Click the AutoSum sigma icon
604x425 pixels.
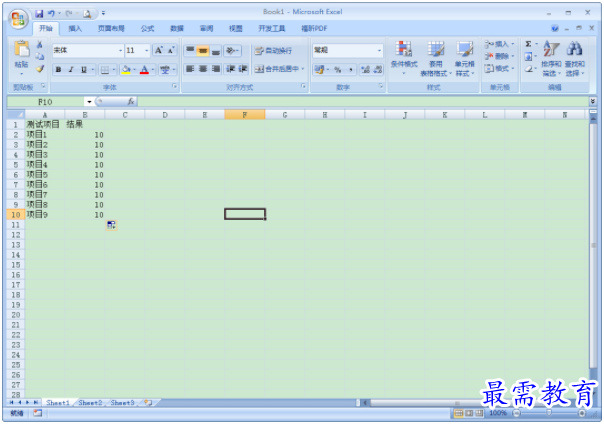(x=528, y=44)
